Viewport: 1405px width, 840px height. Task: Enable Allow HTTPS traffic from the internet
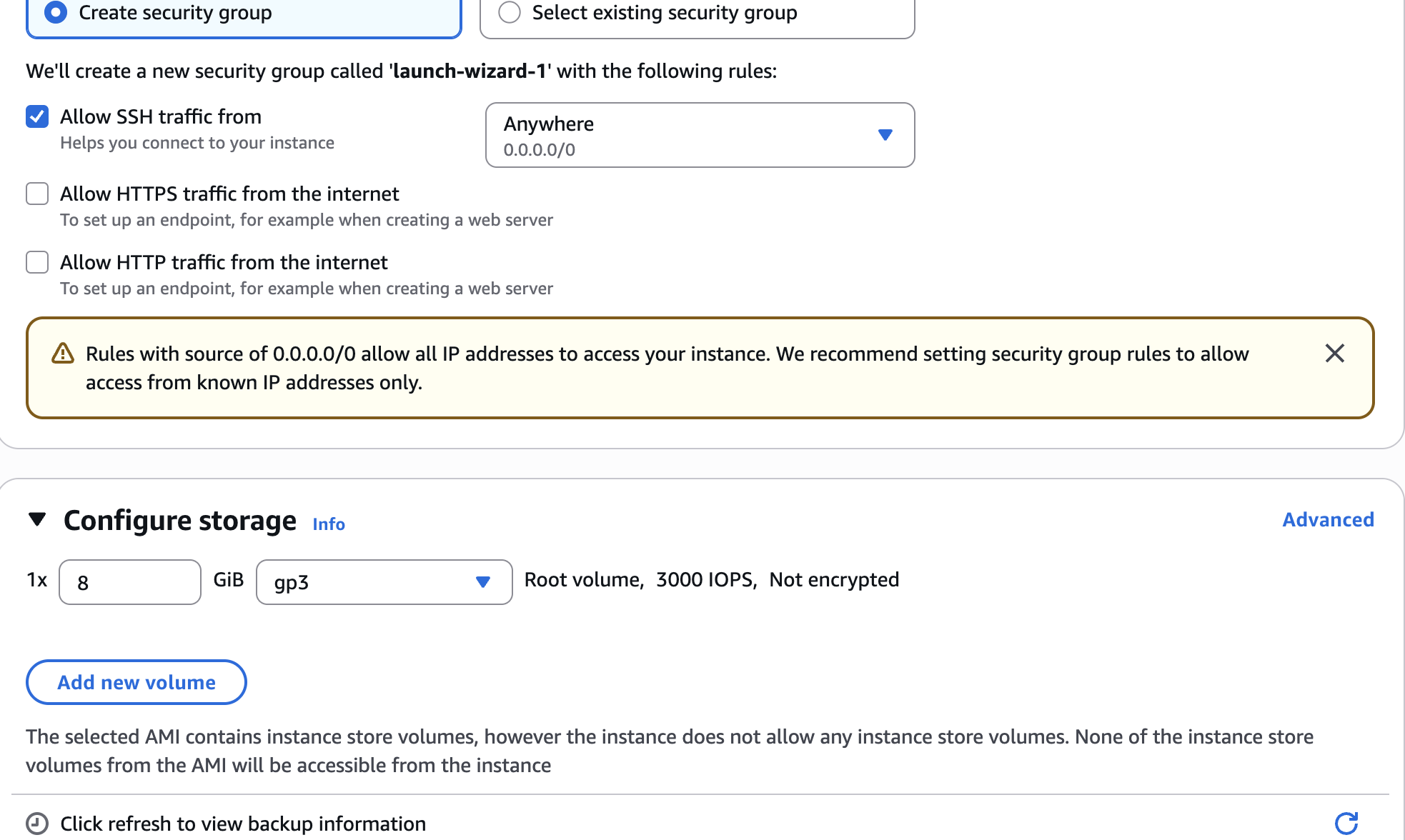pyautogui.click(x=37, y=194)
